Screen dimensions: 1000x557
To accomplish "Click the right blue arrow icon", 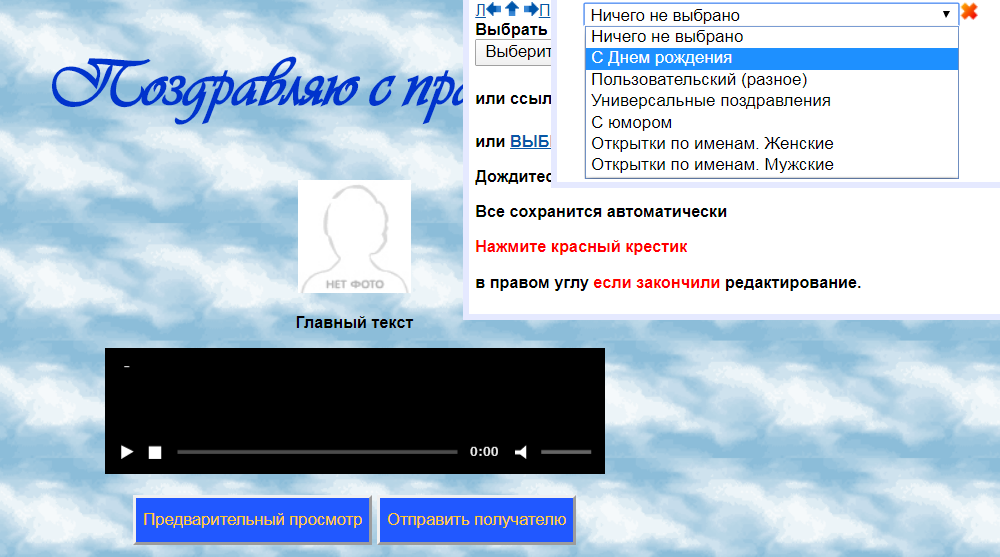I will 531,10.
